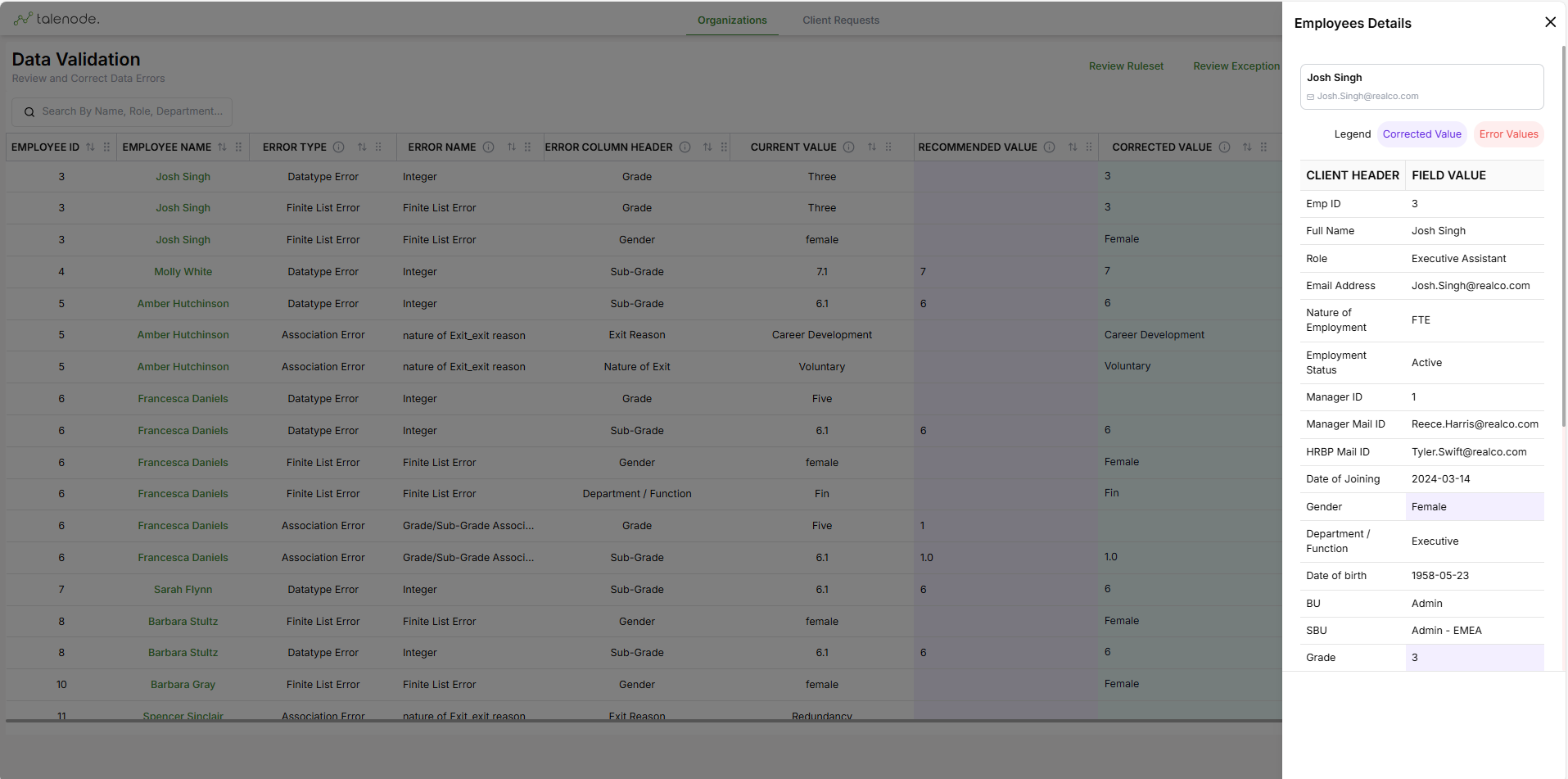The width and height of the screenshot is (1568, 779).
Task: Open Review Ruleset link
Action: [x=1126, y=66]
